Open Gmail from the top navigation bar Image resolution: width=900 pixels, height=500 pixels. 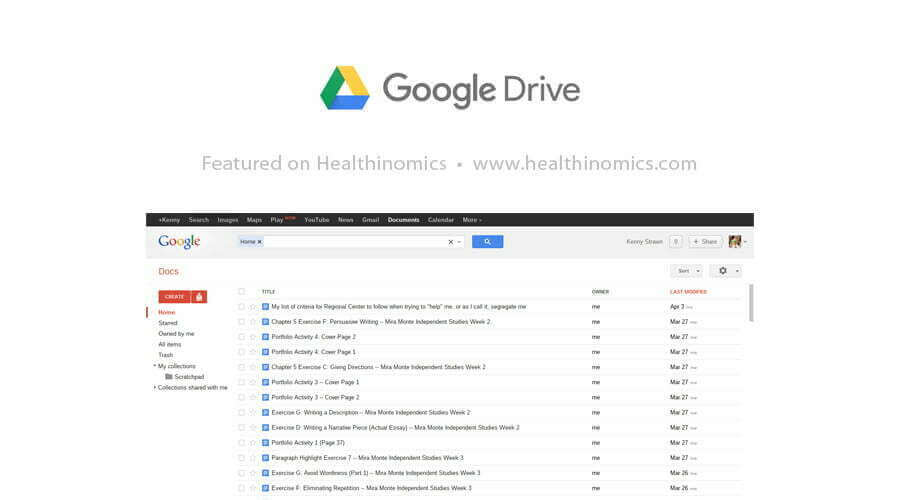371,220
